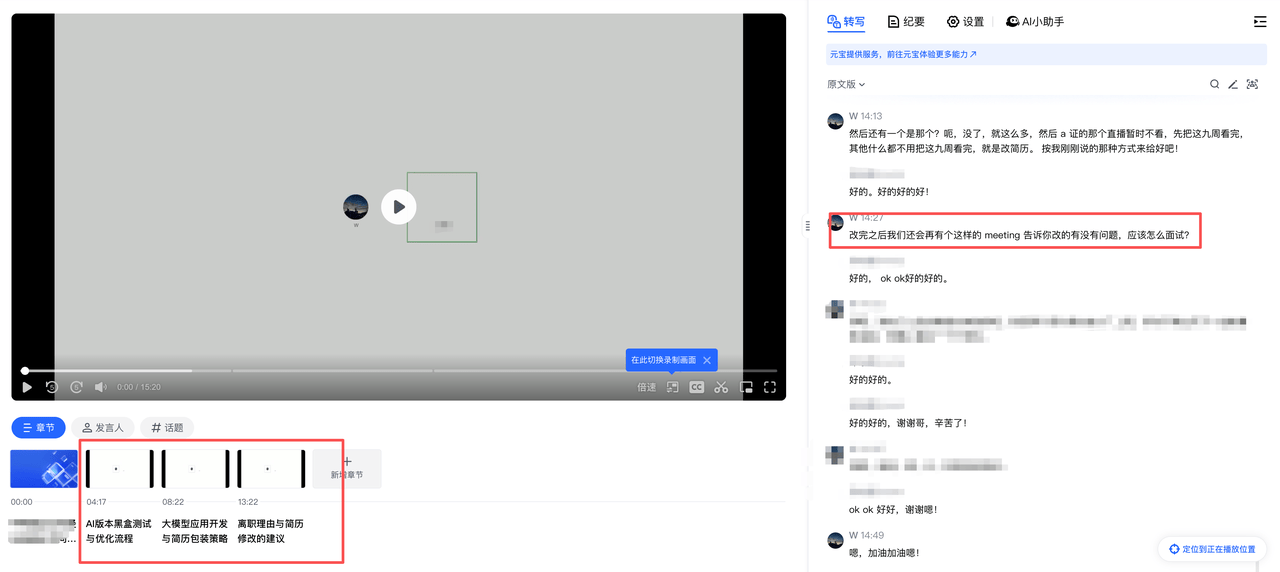The image size is (1280, 572).
Task: Rewind the recording with the skip-back icon
Action: coord(52,387)
